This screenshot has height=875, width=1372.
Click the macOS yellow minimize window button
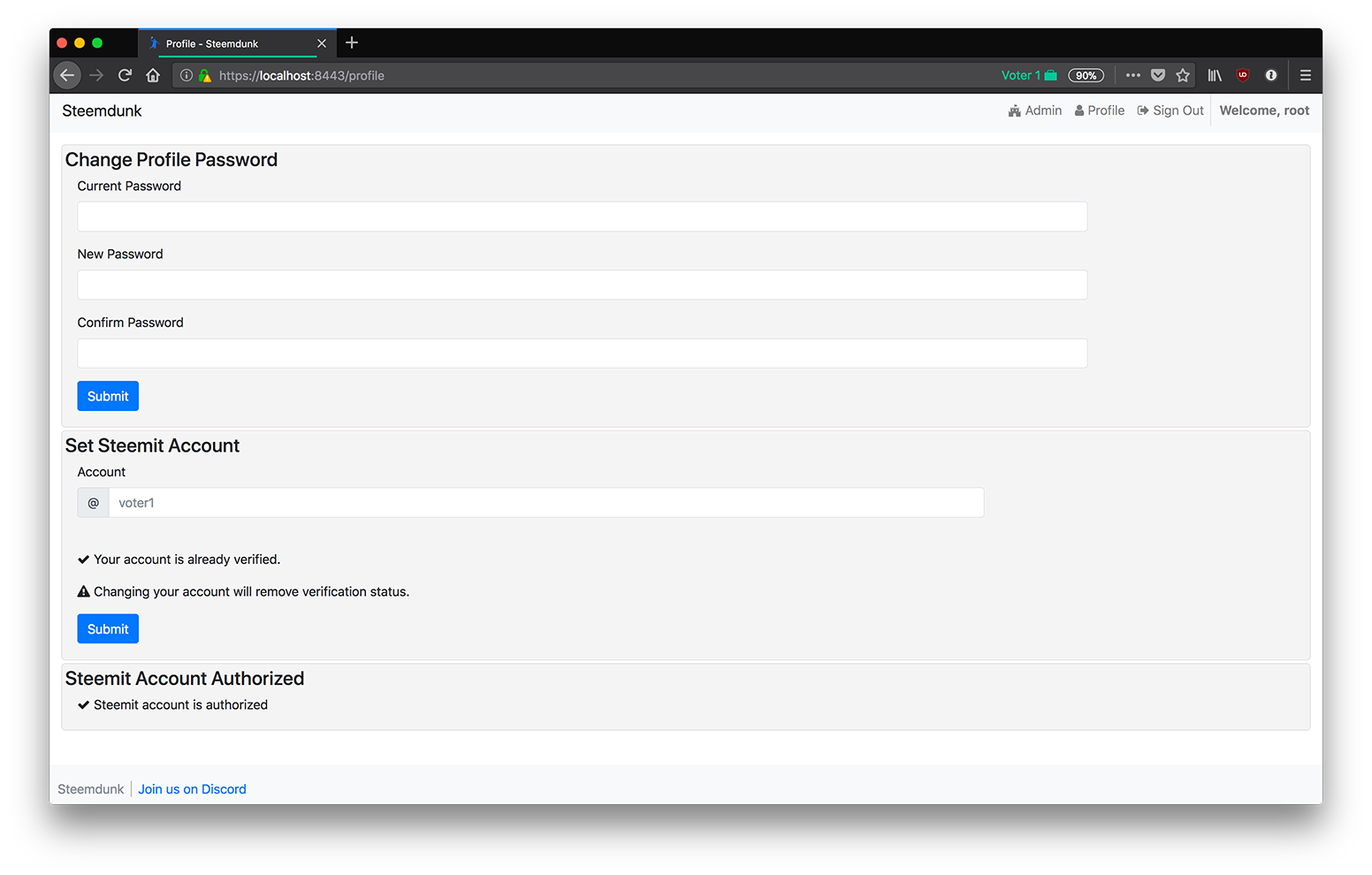(80, 42)
